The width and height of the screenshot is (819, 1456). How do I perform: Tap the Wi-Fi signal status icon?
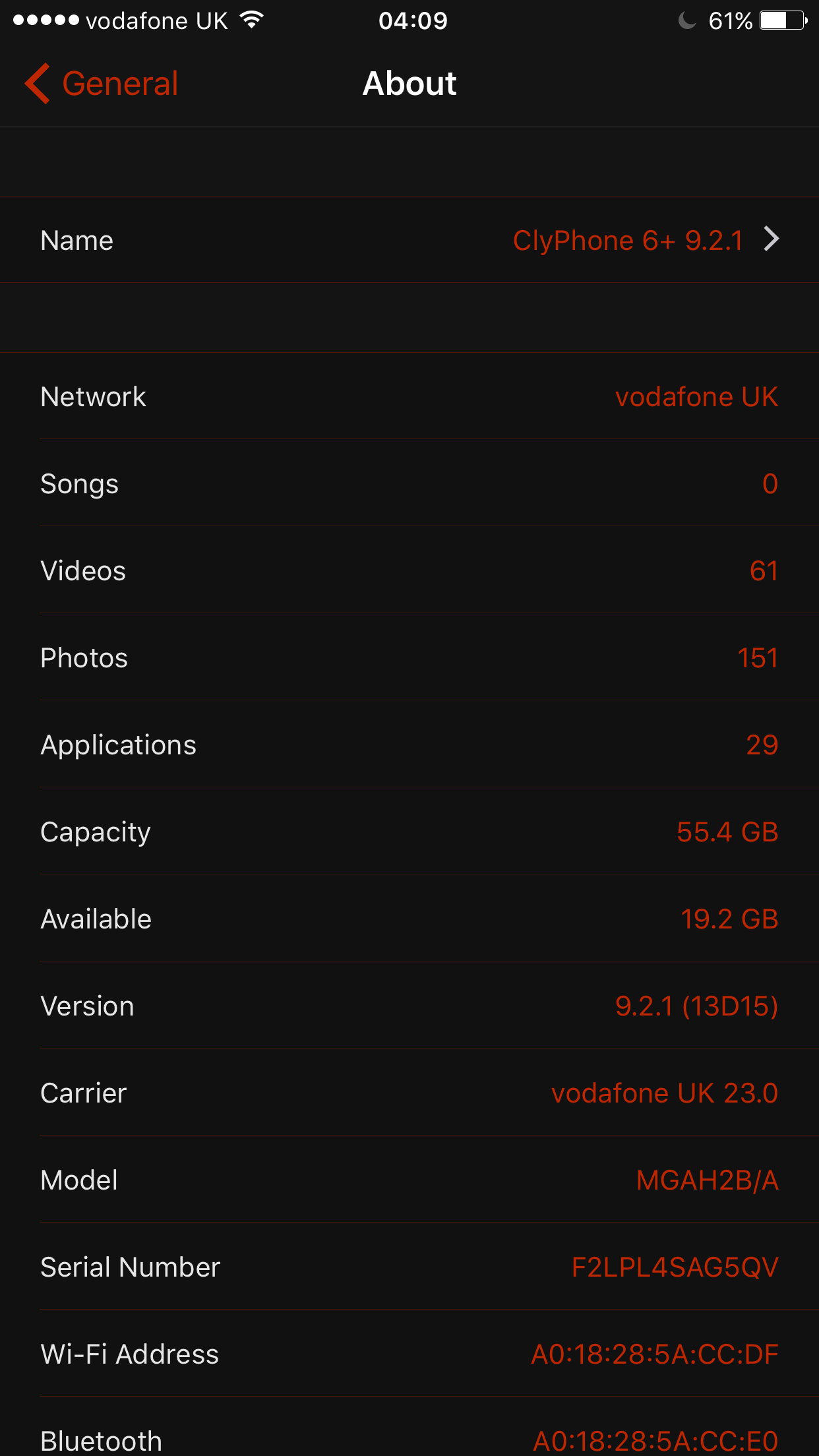tap(251, 20)
